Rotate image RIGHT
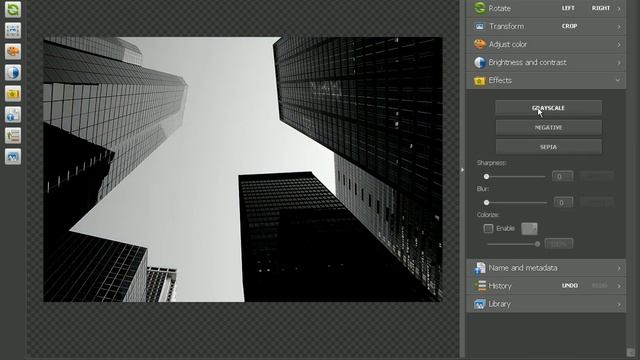 click(x=601, y=8)
